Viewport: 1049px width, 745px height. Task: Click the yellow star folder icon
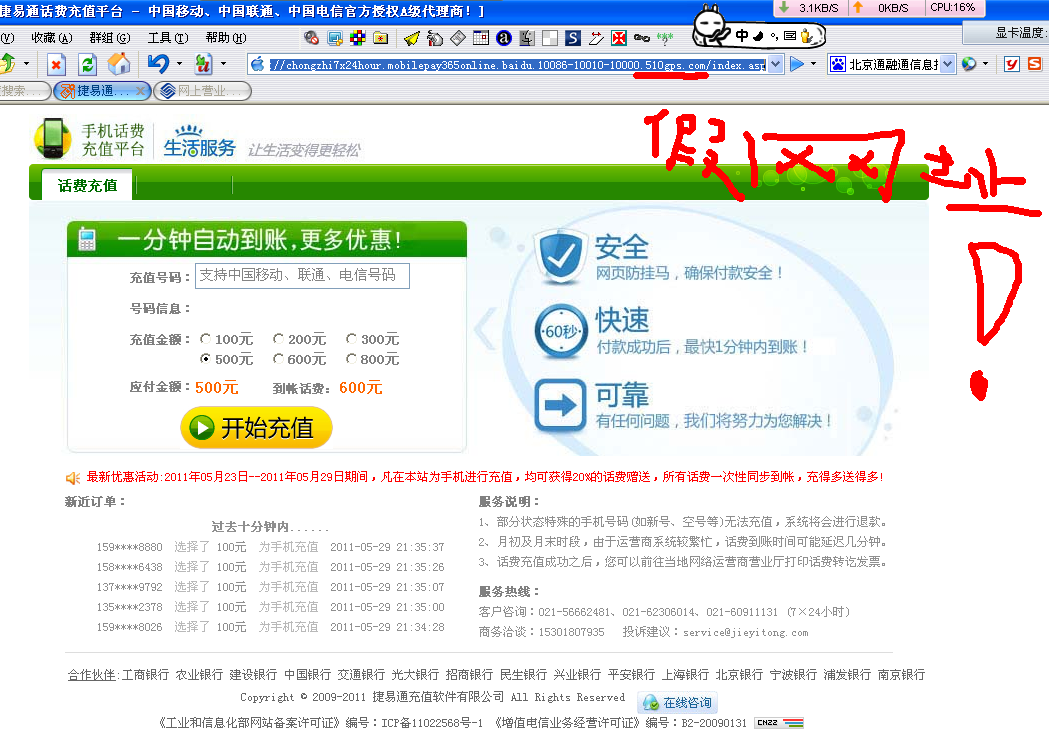point(381,38)
